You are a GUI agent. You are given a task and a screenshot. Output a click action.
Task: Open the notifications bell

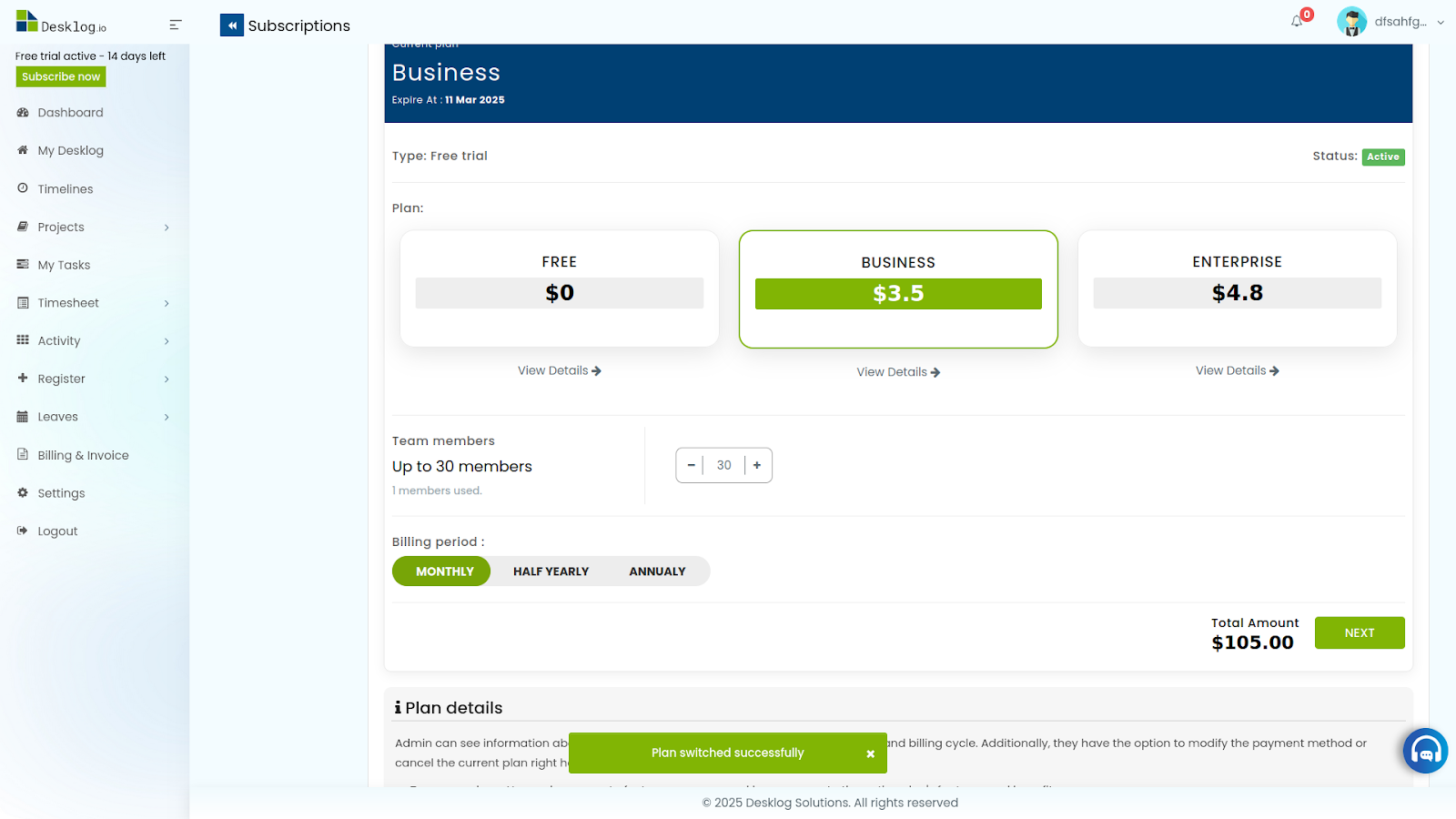coord(1297,21)
